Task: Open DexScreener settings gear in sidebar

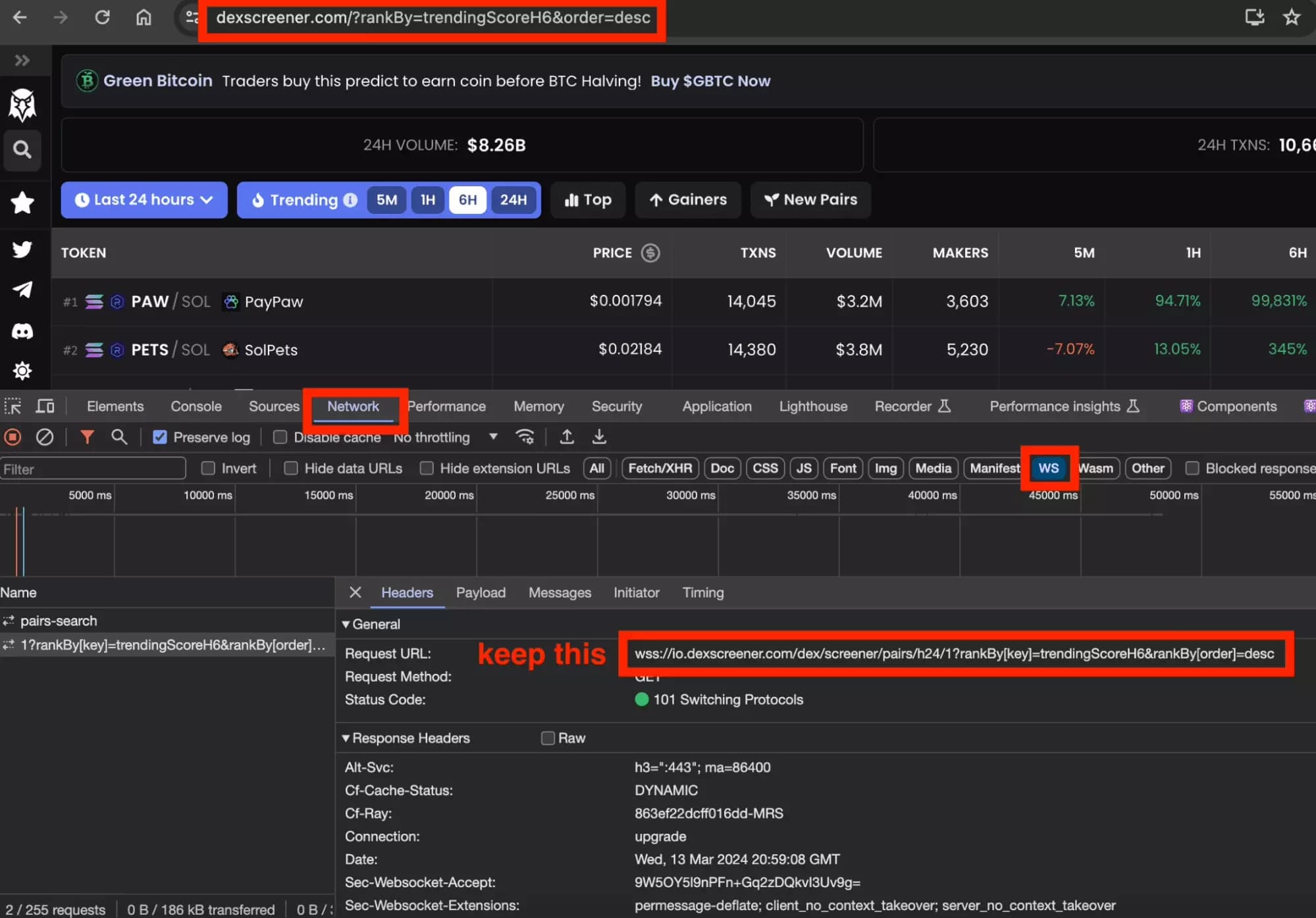Action: (x=22, y=370)
